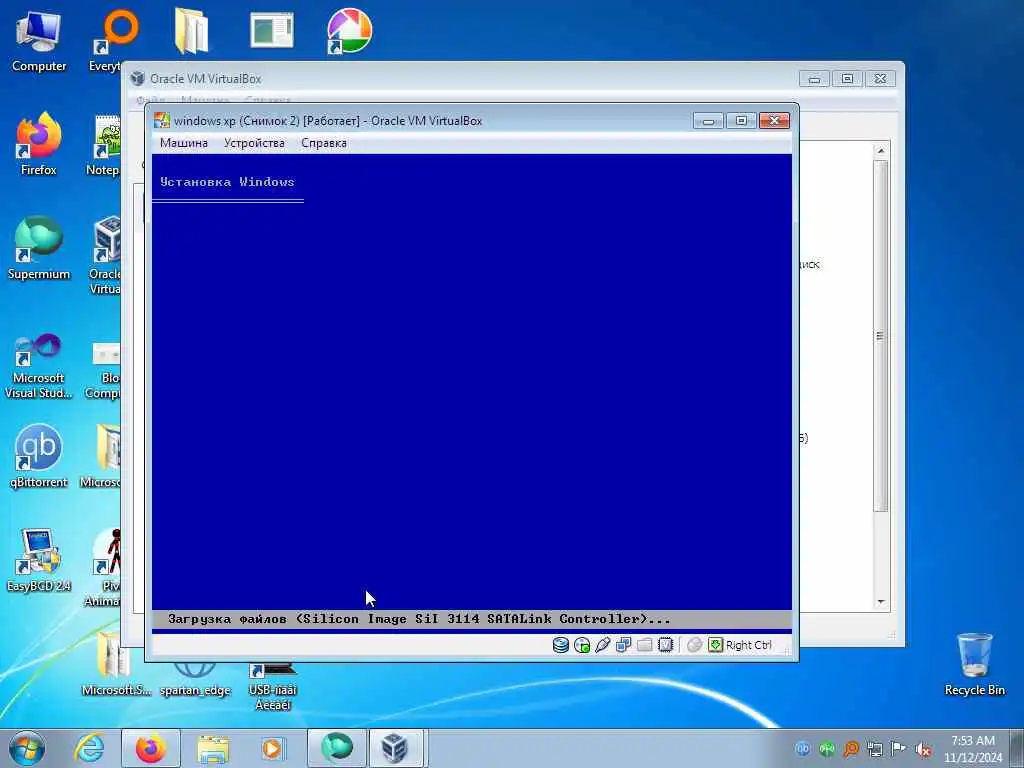
Task: Click the muted volume tray icon
Action: pos(923,749)
